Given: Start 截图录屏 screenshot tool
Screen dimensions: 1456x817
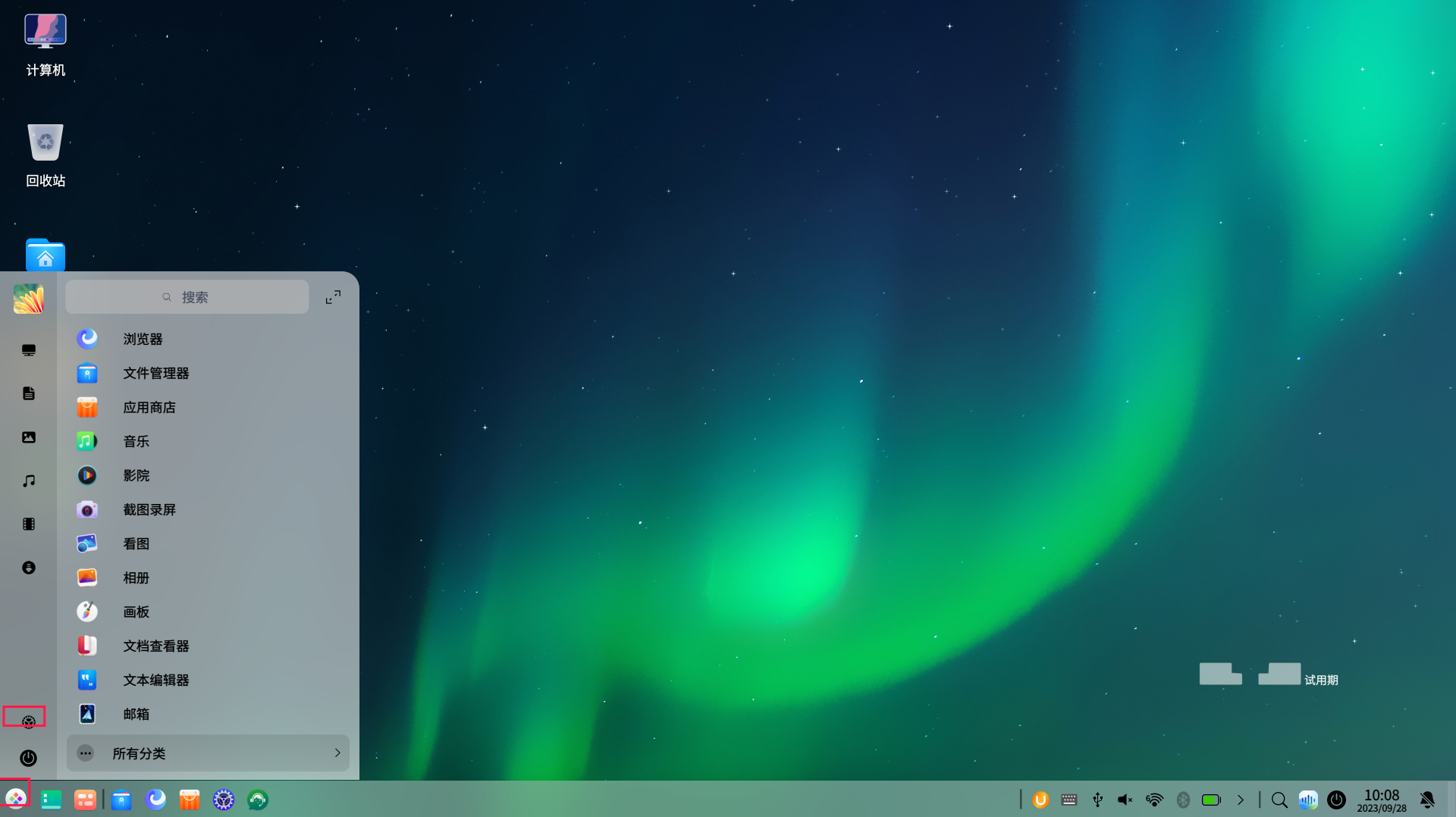Looking at the screenshot, I should [208, 509].
